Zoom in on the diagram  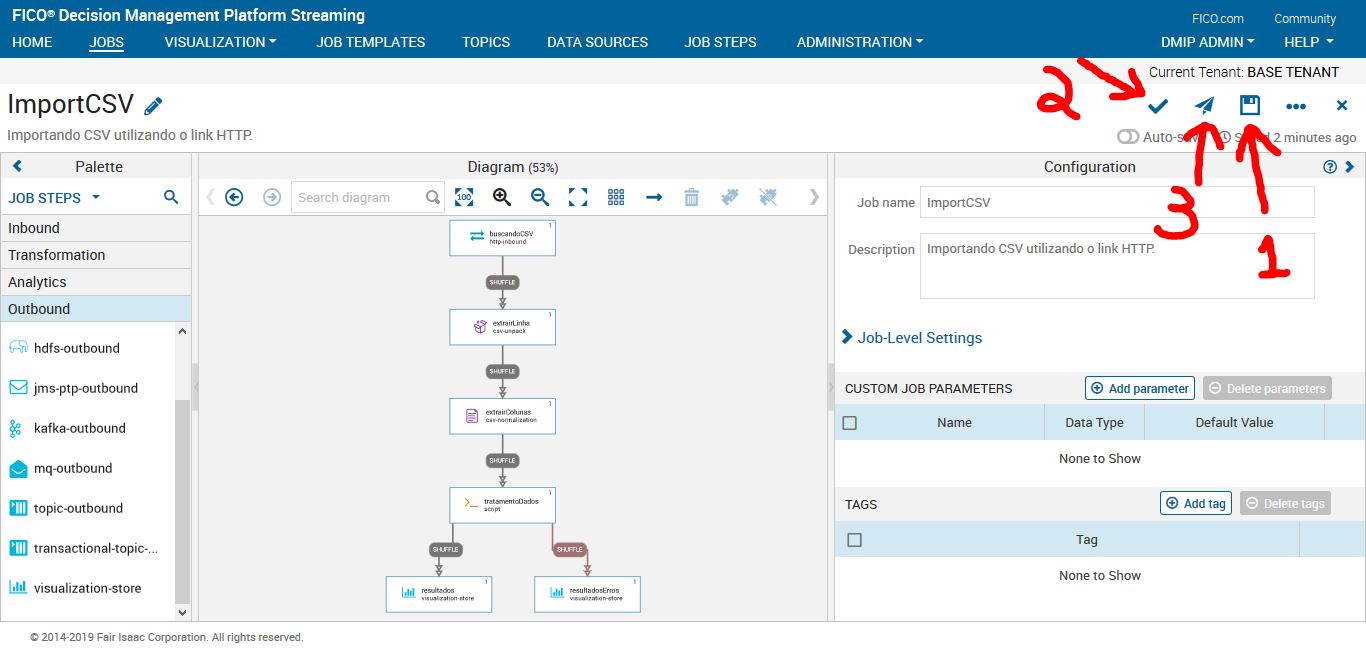pos(501,197)
